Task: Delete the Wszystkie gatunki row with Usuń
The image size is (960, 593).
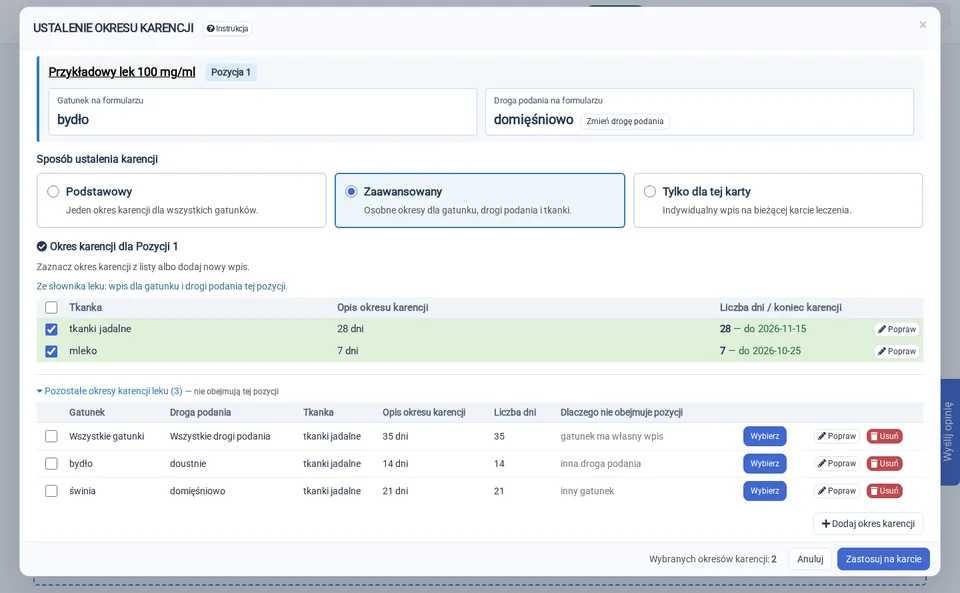Action: click(884, 436)
